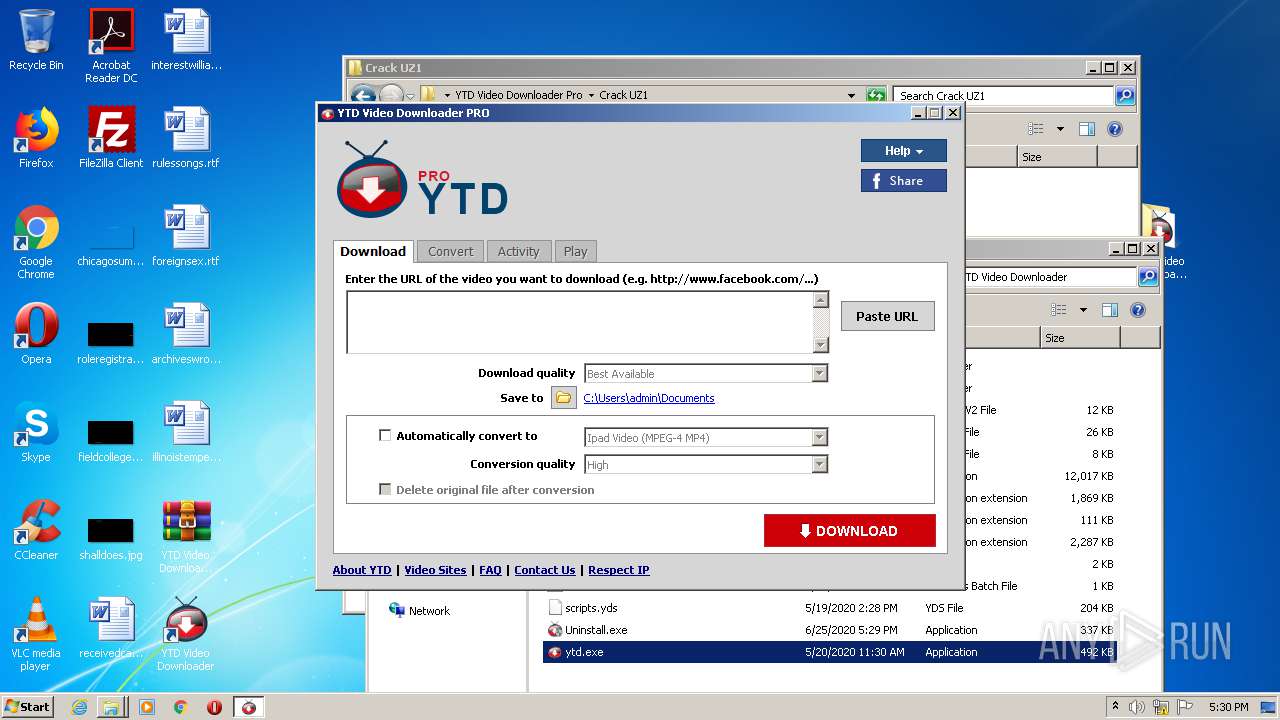Open rulessongs.rtf document icon
1280x720 pixels.
(186, 138)
